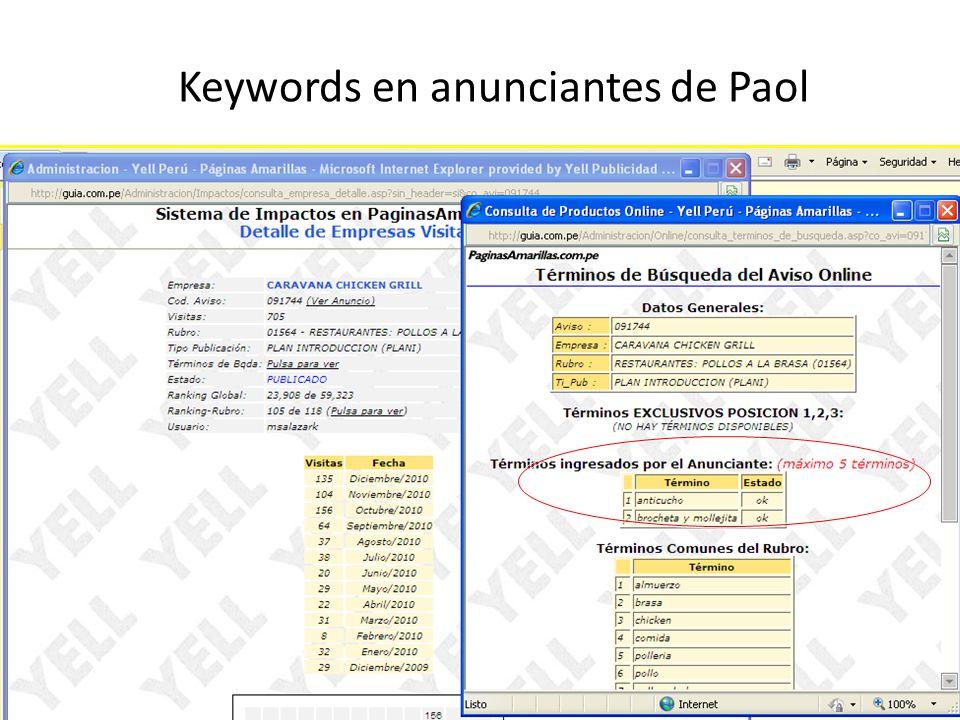Open Pulsa para ver link for Términos de Bqda
Screen dimensions: 960x720
click(x=302, y=364)
